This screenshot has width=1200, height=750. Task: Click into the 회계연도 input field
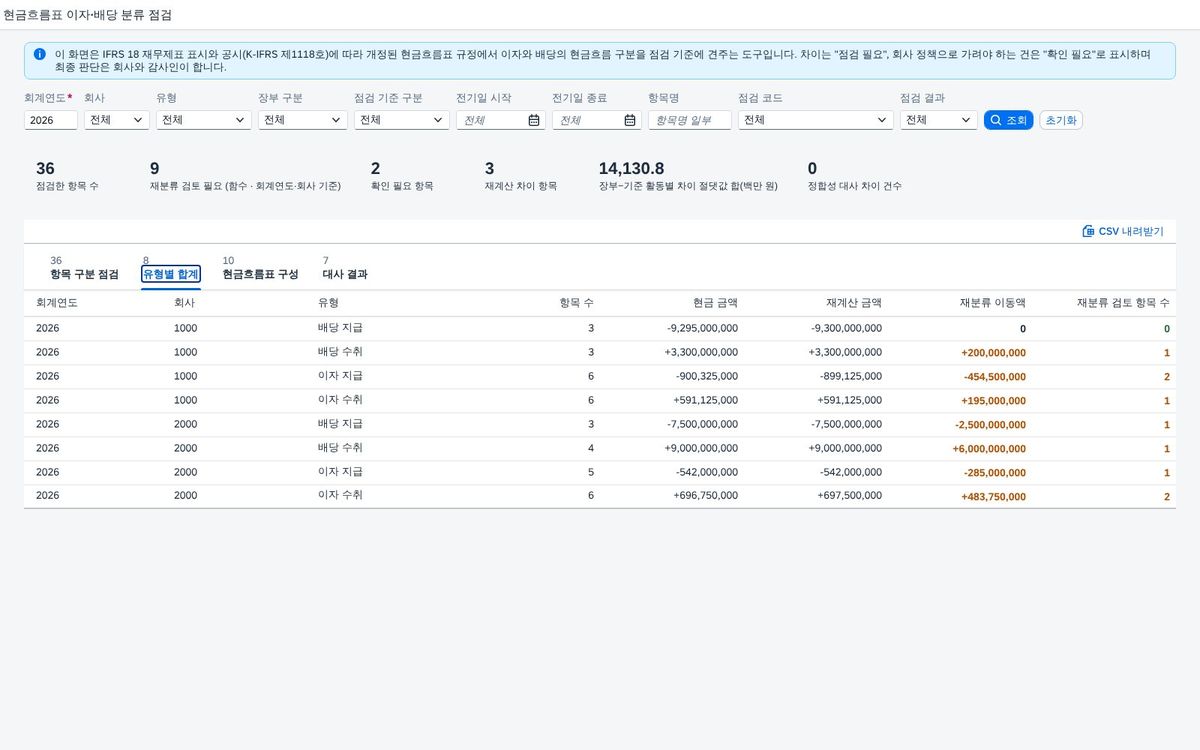click(51, 120)
